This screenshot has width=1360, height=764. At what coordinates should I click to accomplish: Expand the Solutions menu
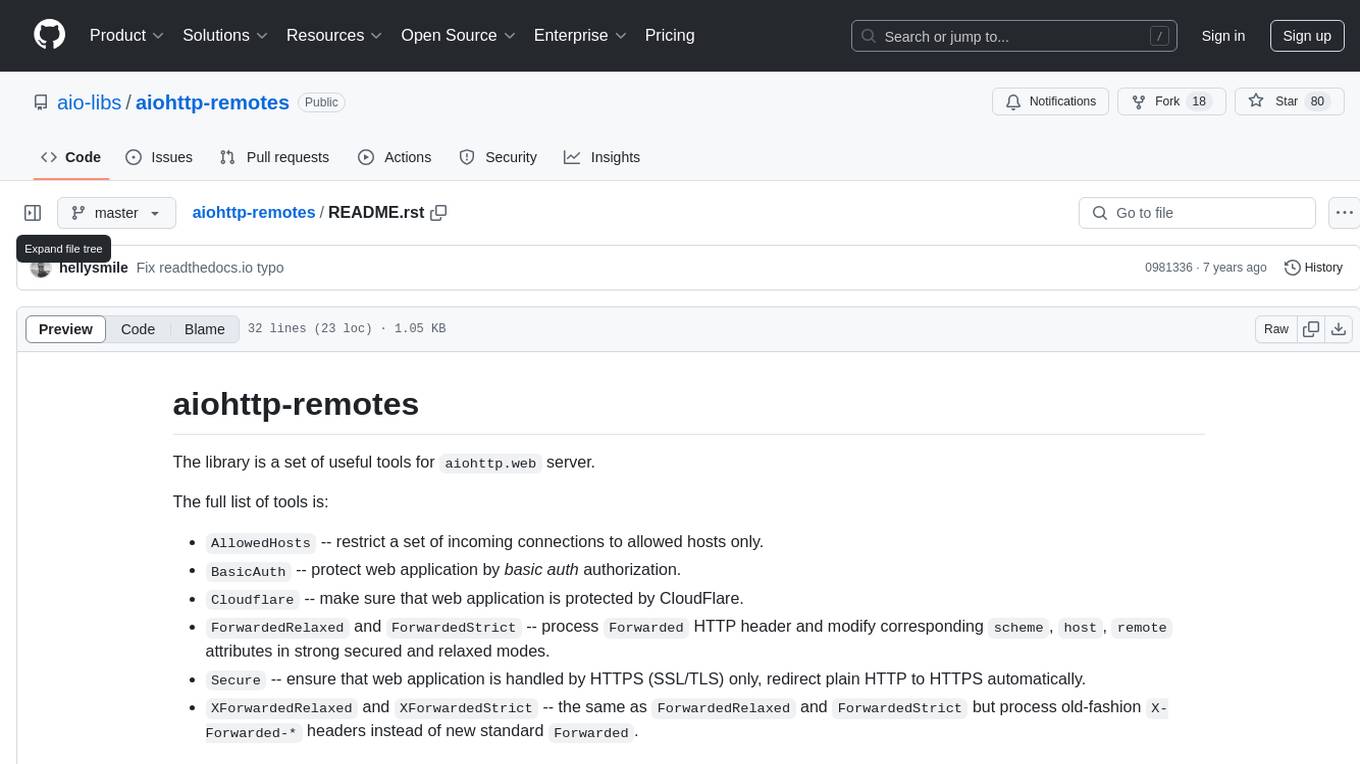pyautogui.click(x=226, y=35)
